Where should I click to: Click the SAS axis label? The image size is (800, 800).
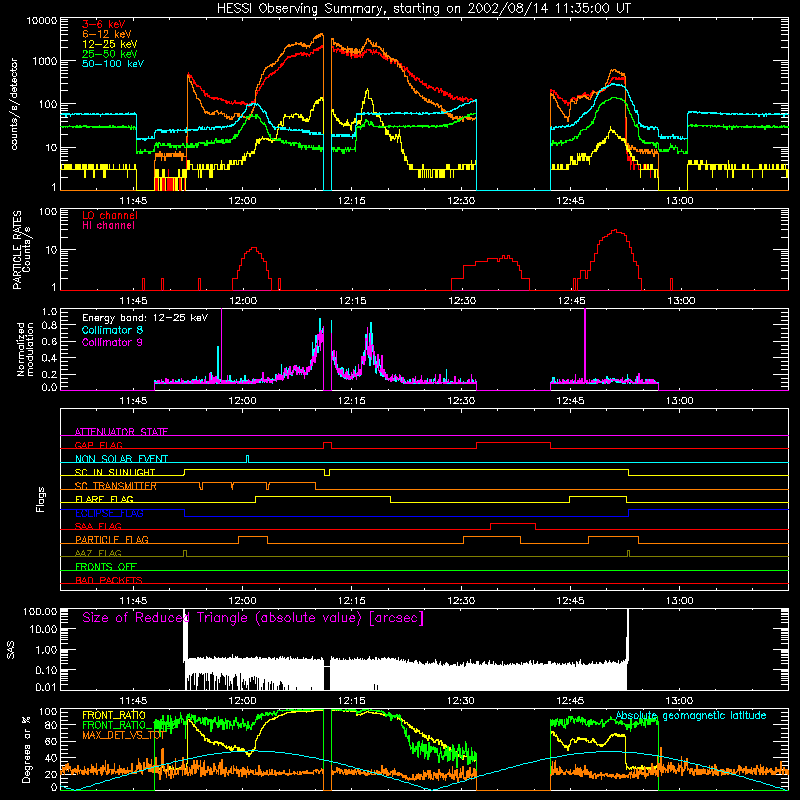pos(11,650)
